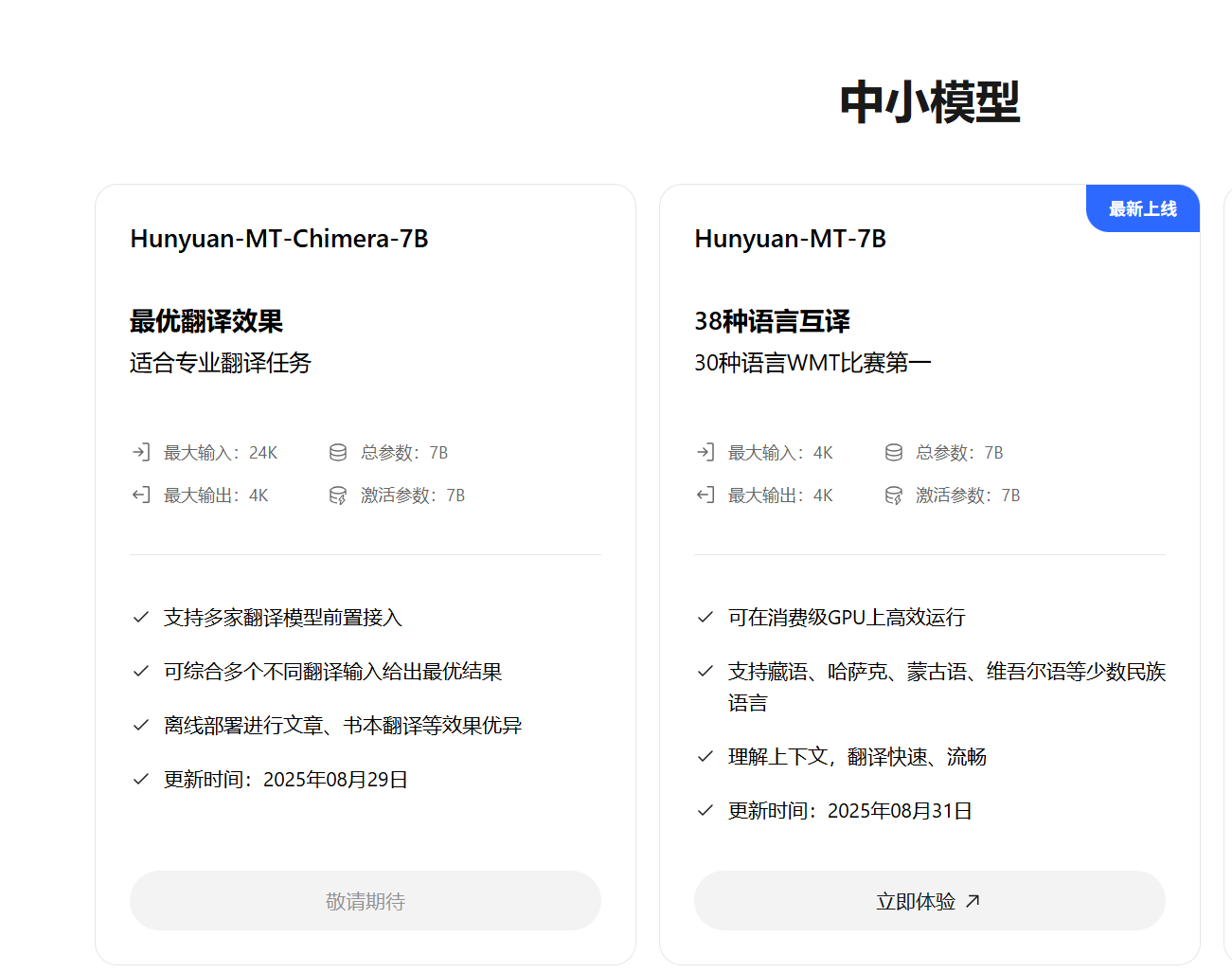The image size is (1232, 973).
Task: Click the checkmark beside 可在消费级GPU上高效运行
Action: click(705, 617)
